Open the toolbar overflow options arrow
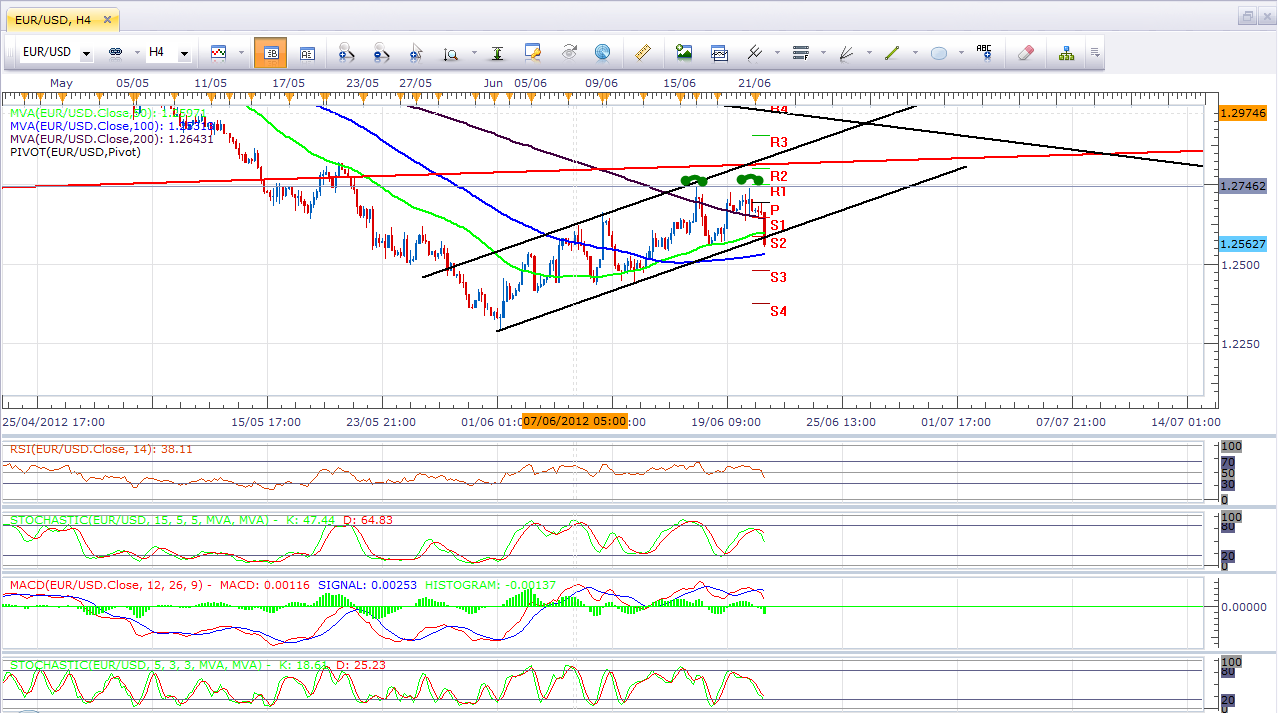 click(1095, 52)
